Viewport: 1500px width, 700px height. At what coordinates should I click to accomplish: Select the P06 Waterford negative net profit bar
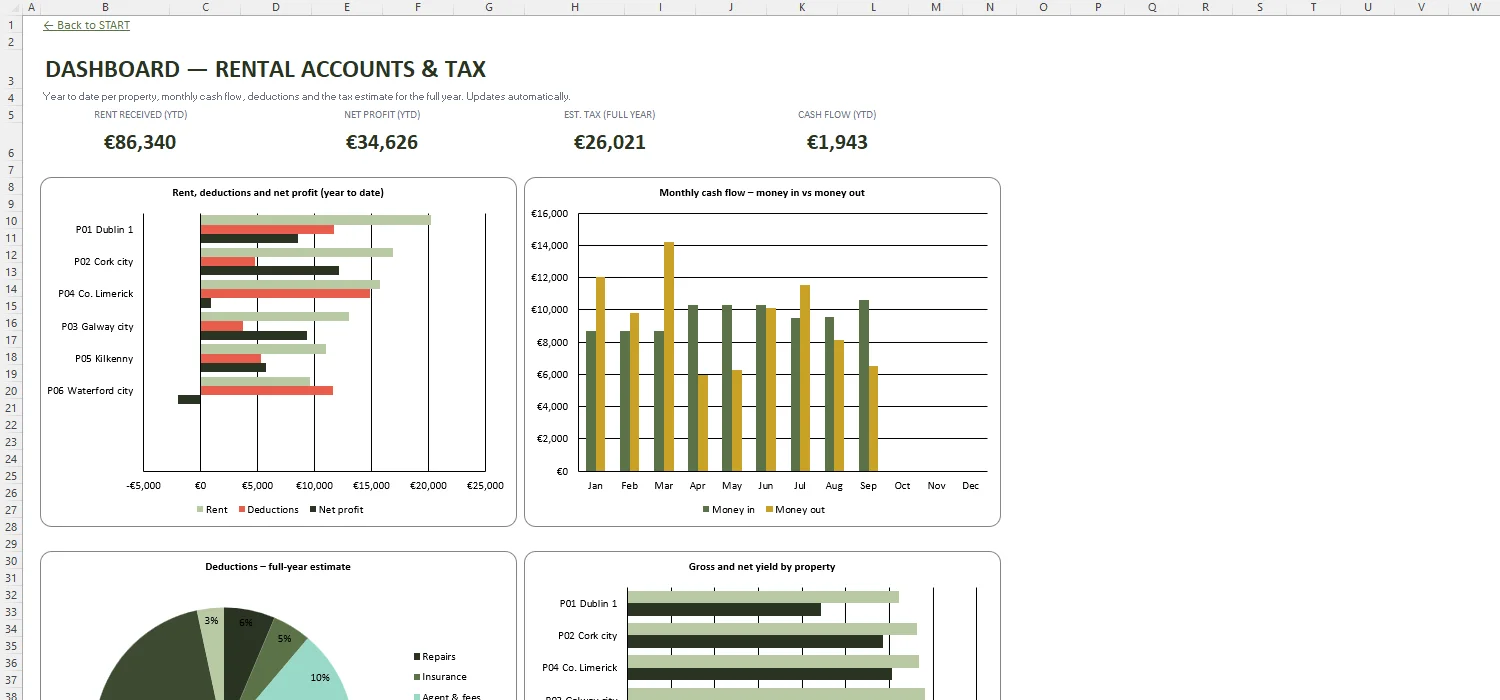coord(189,400)
